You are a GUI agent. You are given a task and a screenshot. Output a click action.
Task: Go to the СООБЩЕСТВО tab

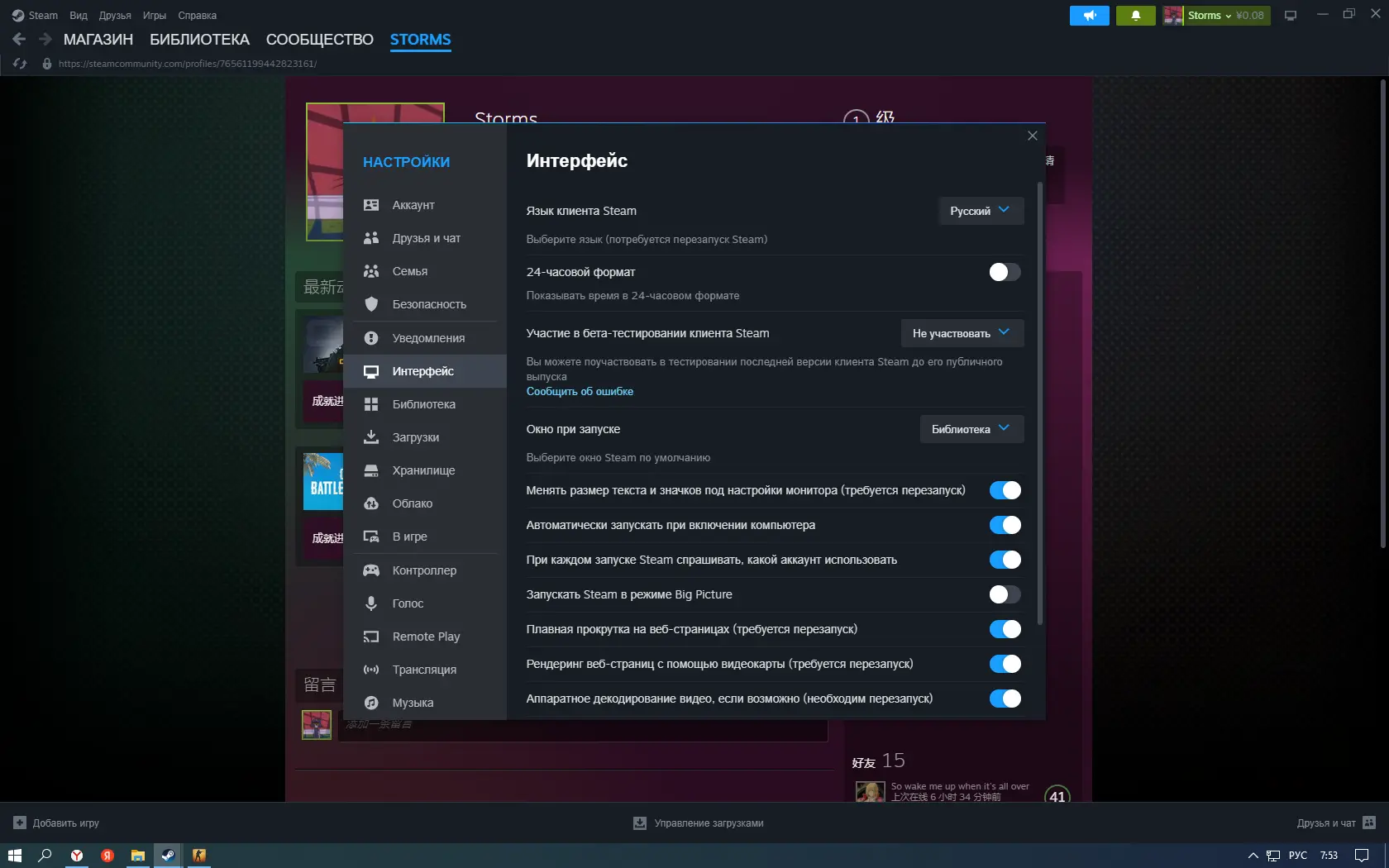click(319, 39)
